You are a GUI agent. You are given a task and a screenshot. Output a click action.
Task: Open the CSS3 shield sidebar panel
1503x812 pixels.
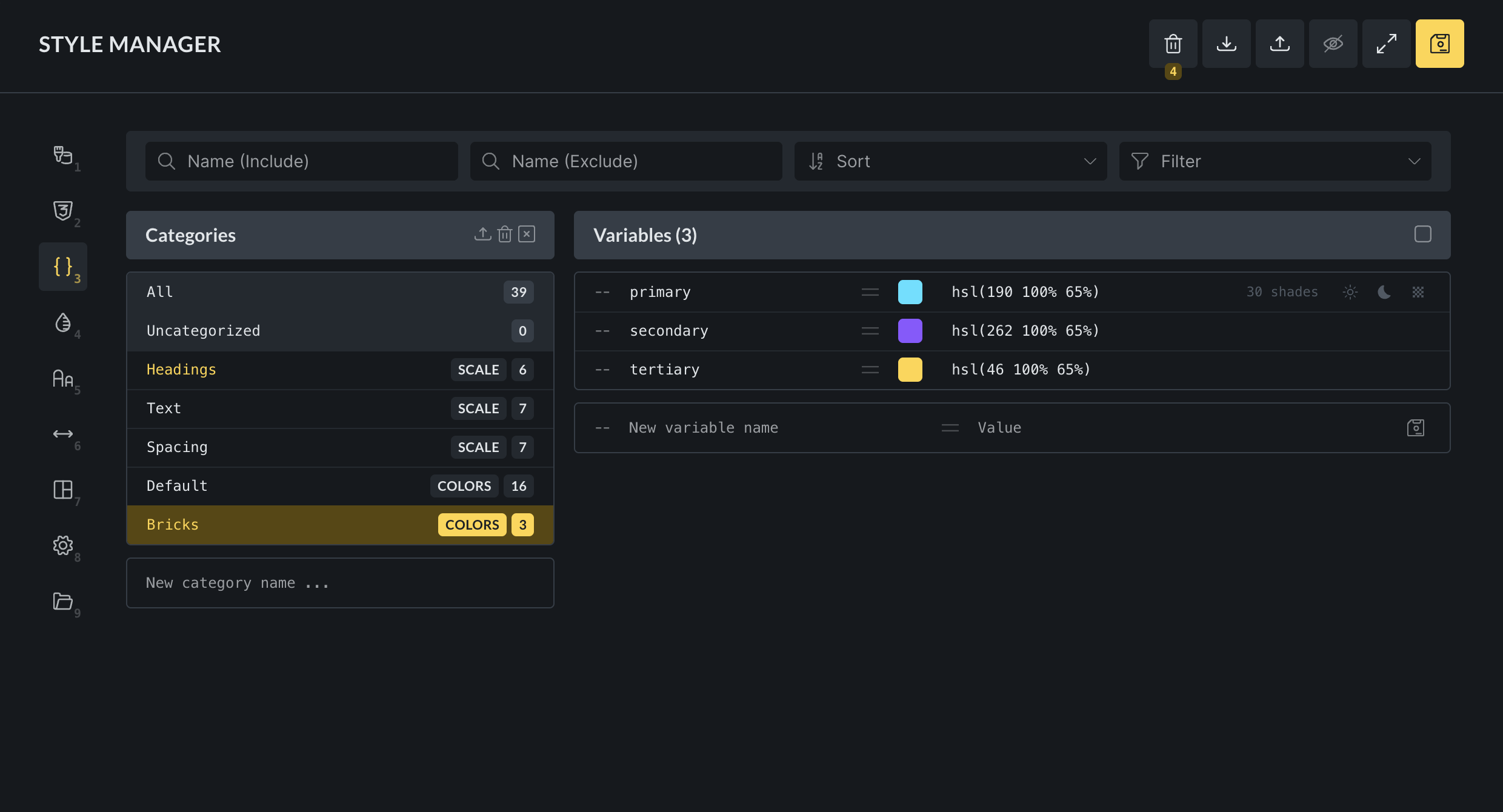click(x=63, y=211)
